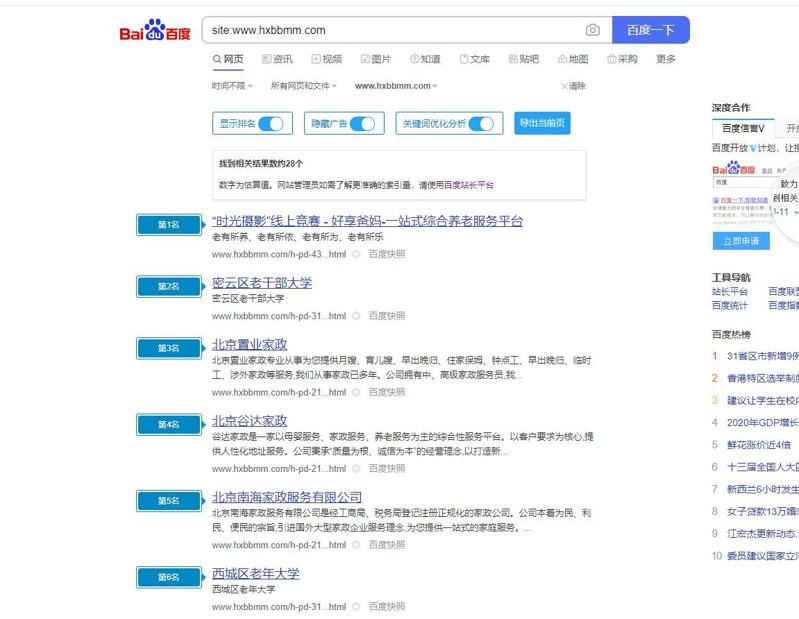Viewport: 799px width, 619px height.
Task: Click circle icon after 密云区老干部大学 URL
Action: (356, 316)
